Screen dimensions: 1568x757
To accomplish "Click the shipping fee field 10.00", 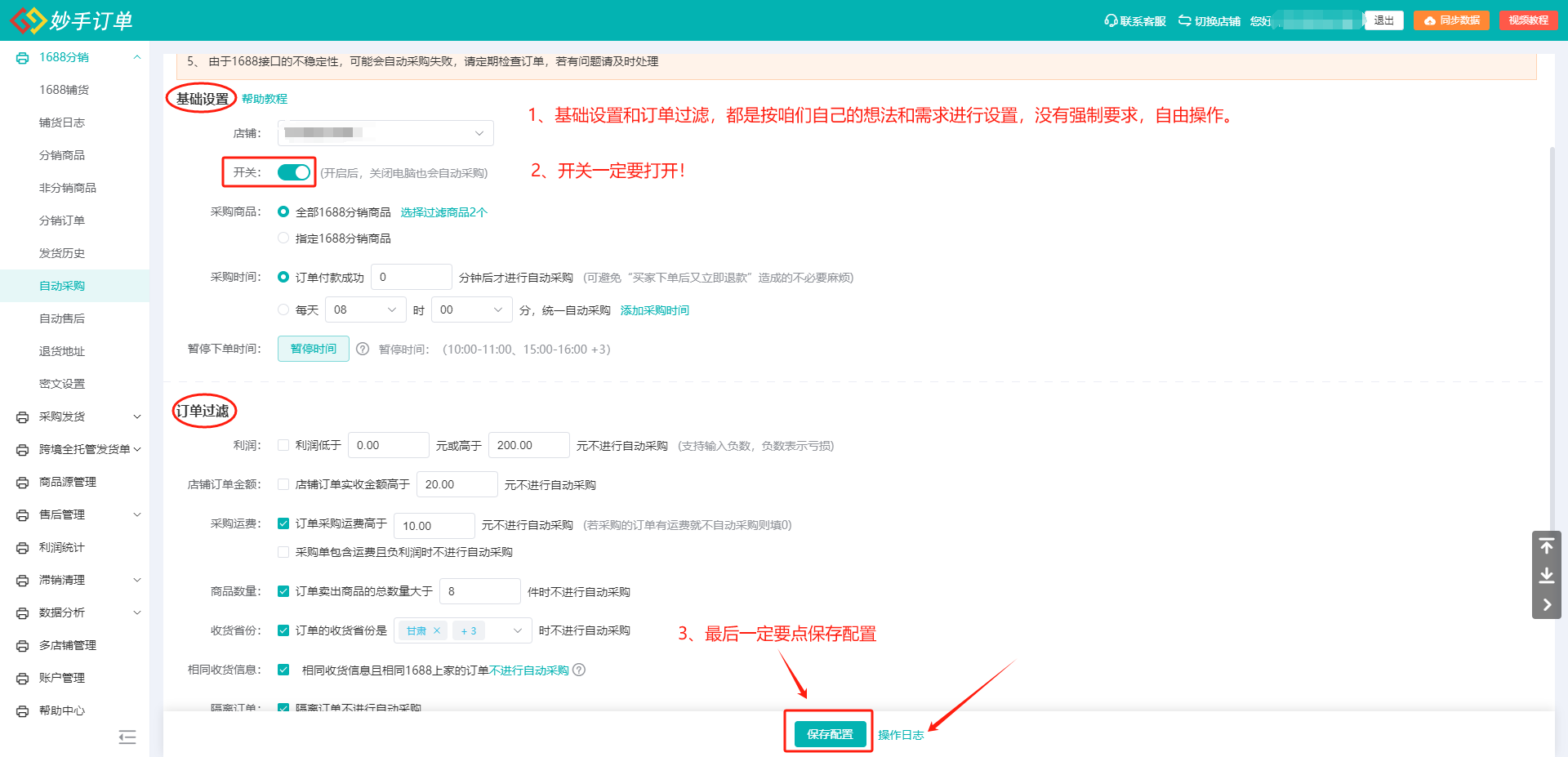I will coord(434,526).
